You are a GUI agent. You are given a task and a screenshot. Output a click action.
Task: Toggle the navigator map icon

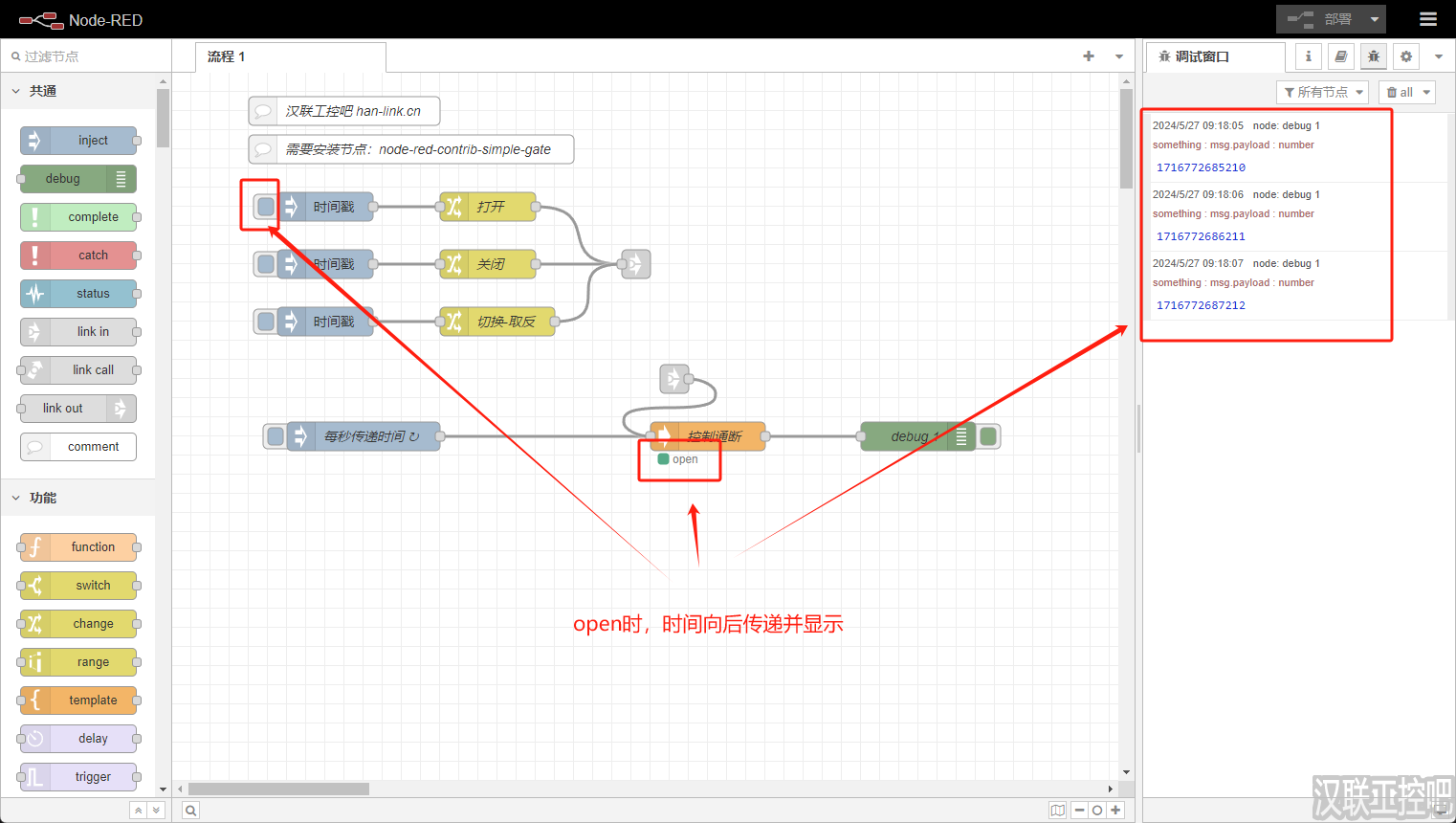1057,811
